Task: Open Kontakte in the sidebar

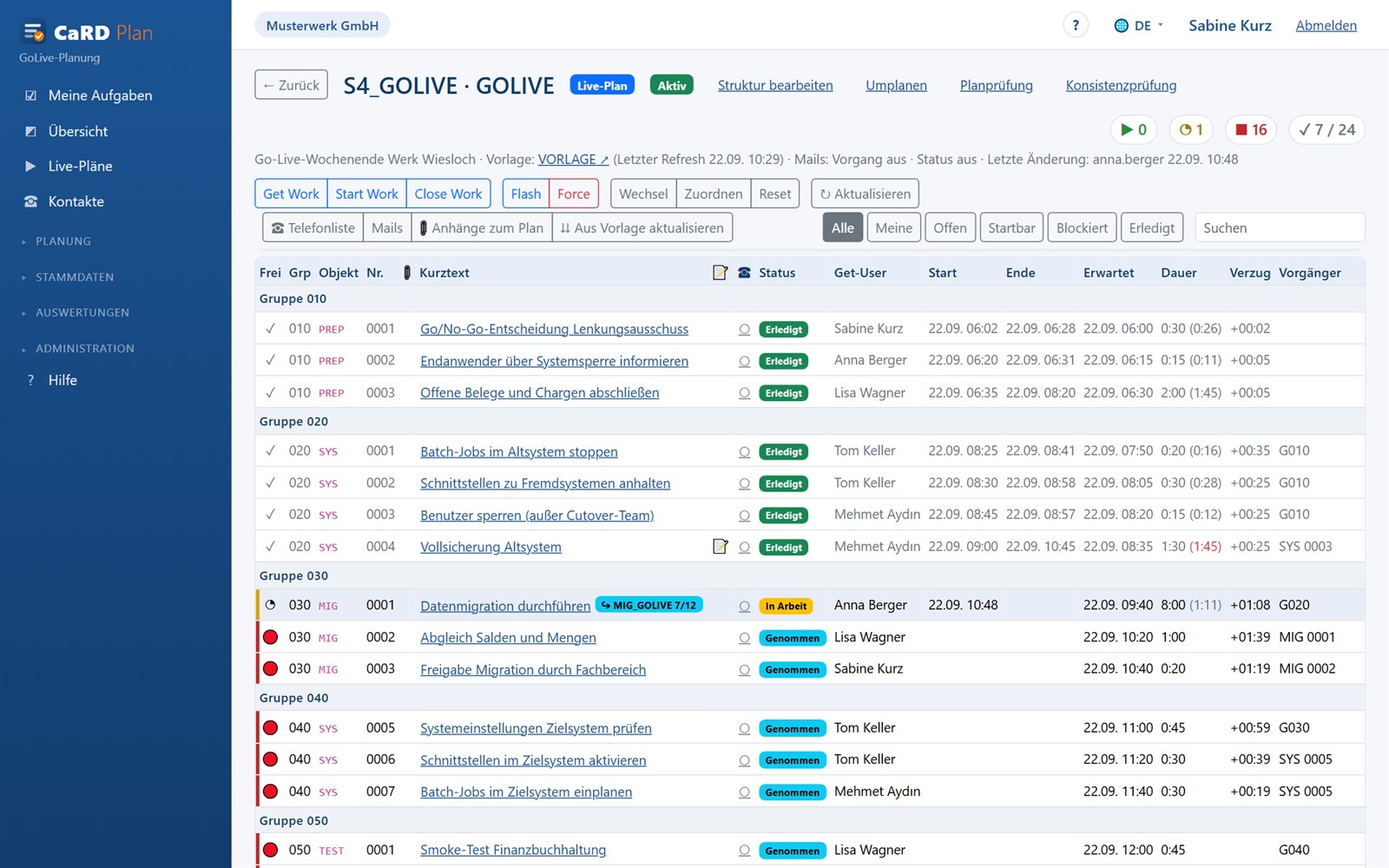Action: [x=76, y=201]
